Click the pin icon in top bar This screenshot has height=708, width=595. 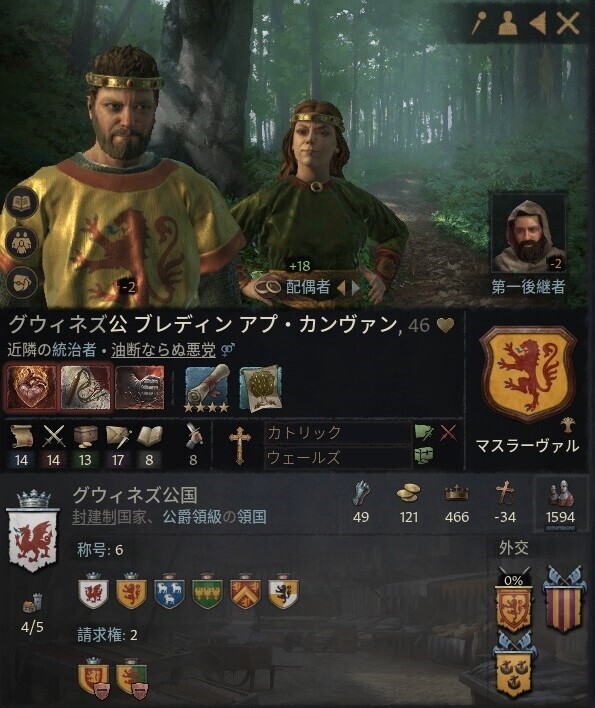(479, 22)
